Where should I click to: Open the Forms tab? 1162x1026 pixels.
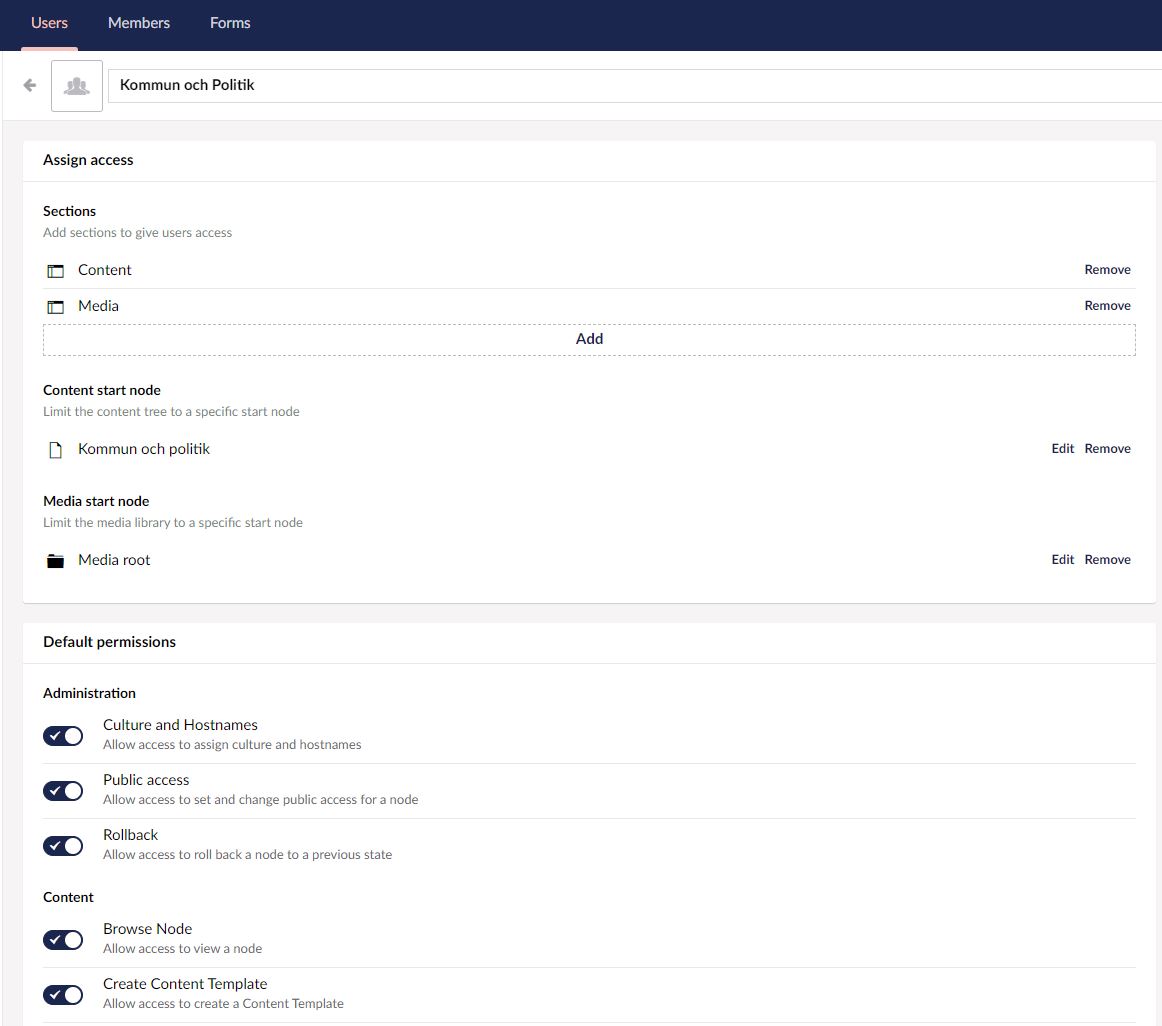(x=229, y=22)
